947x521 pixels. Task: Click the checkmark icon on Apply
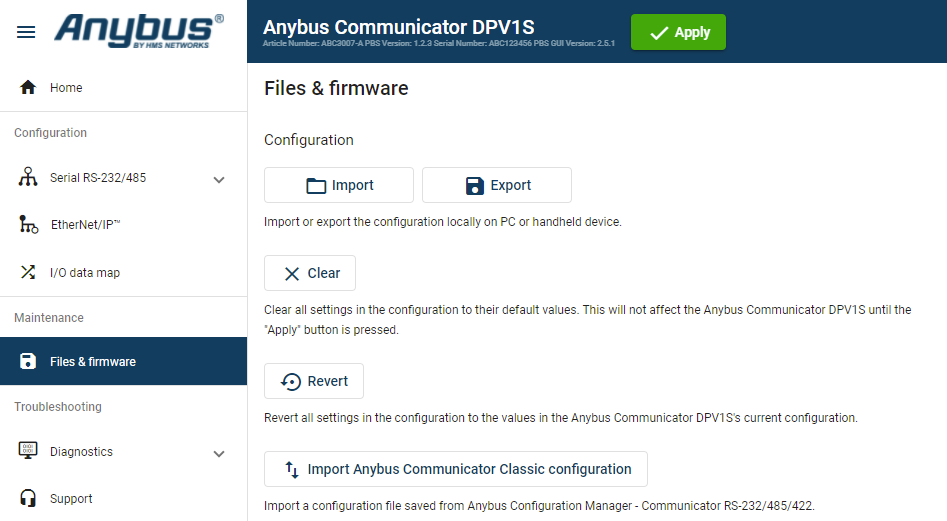click(x=659, y=33)
